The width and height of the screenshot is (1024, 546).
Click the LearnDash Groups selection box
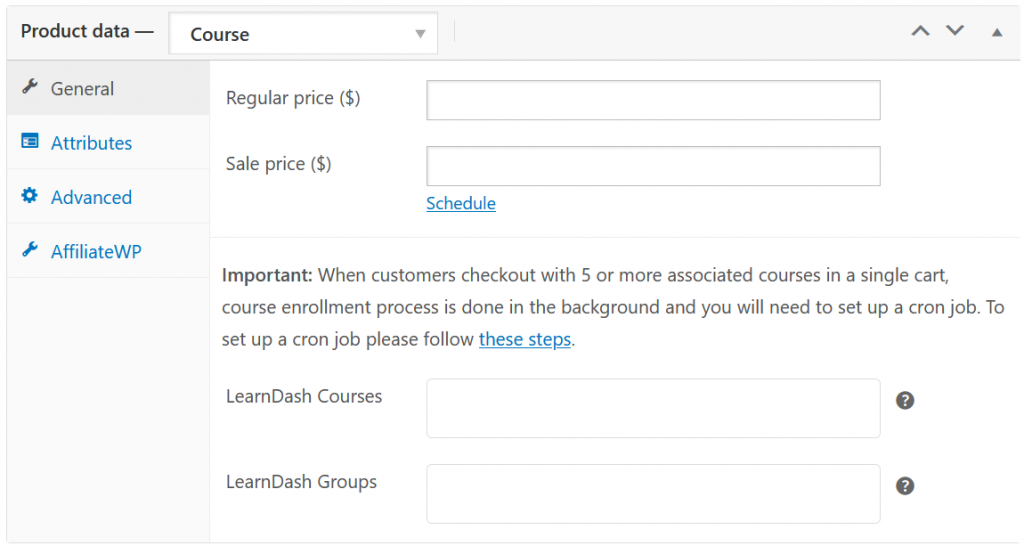pyautogui.click(x=653, y=494)
